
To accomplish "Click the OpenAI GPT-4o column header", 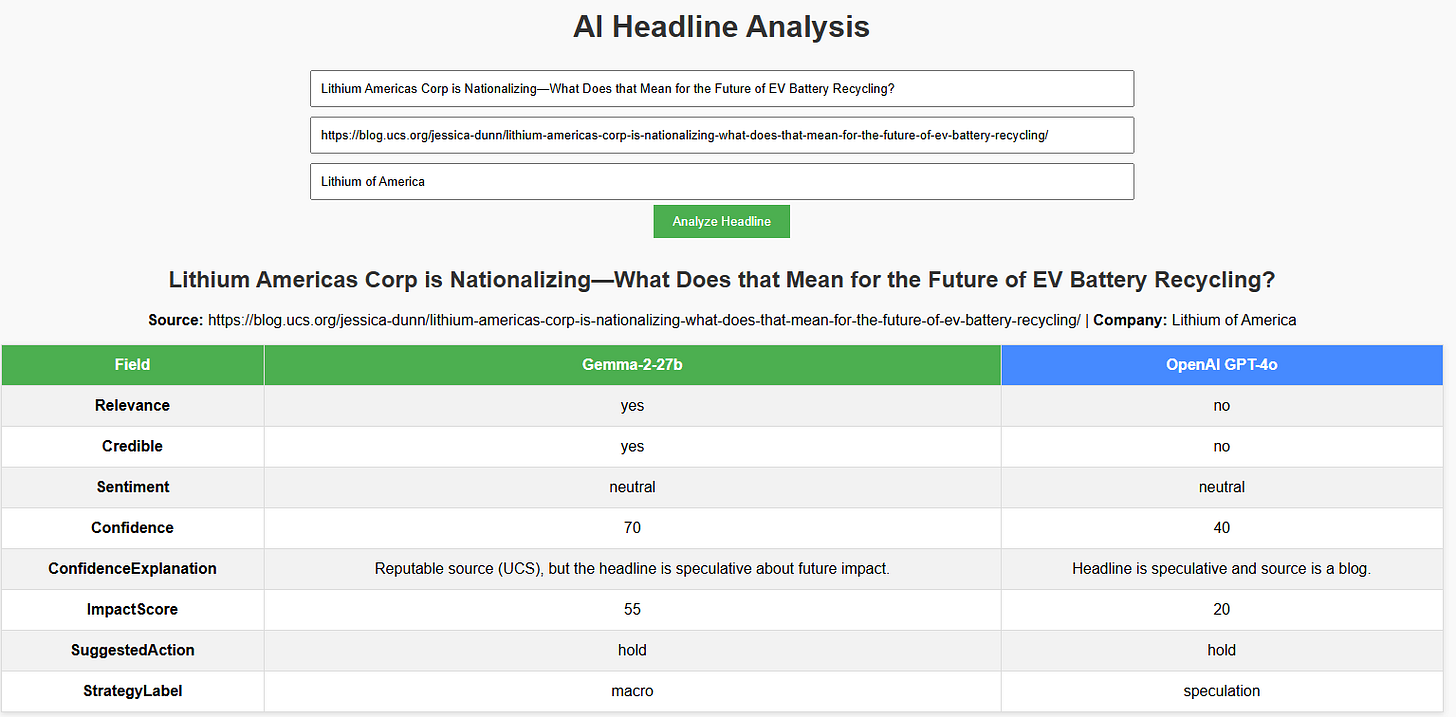I will pyautogui.click(x=1221, y=365).
